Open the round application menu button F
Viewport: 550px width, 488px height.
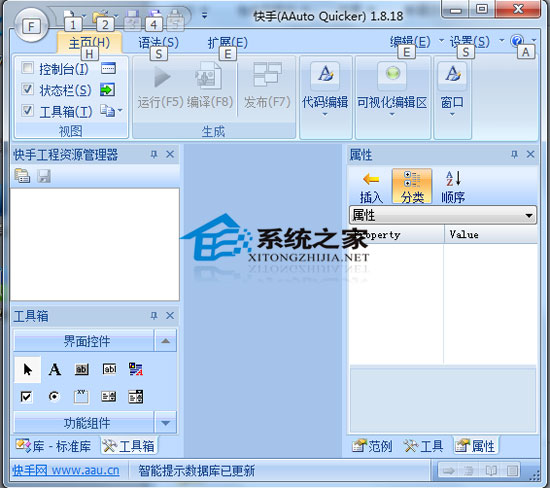point(31,25)
